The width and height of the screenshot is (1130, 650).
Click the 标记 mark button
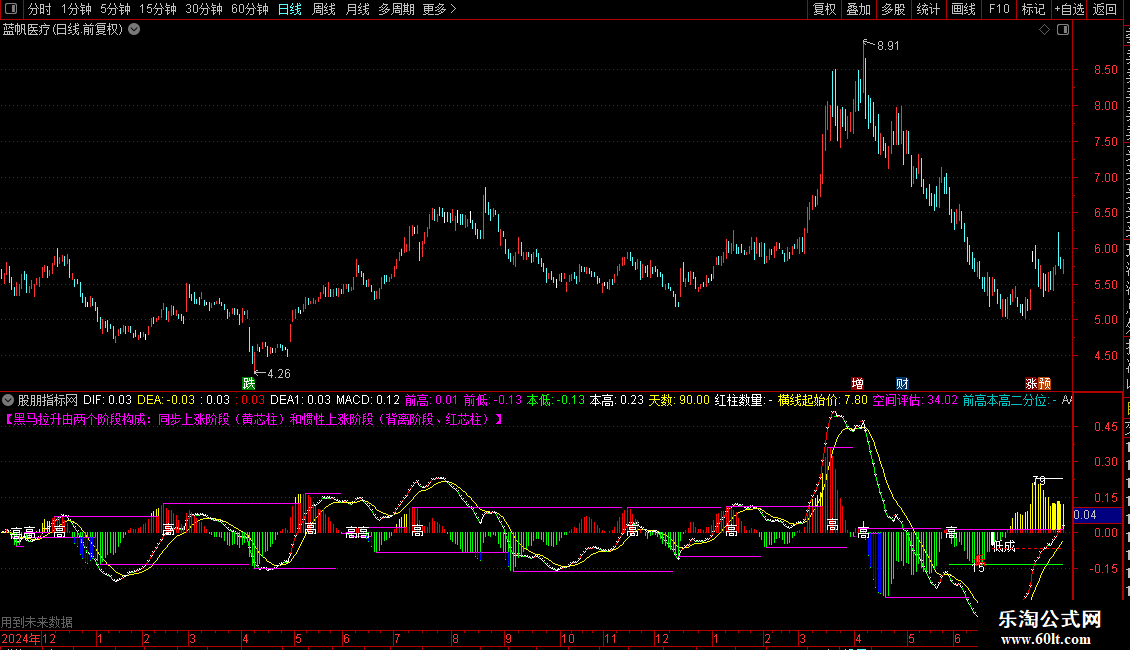pyautogui.click(x=1033, y=9)
